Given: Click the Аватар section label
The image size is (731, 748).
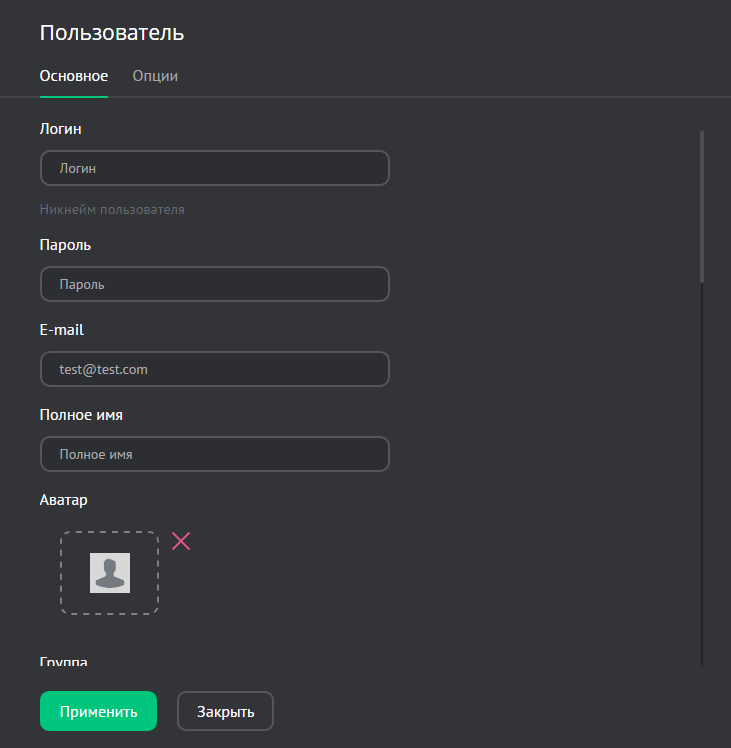Looking at the screenshot, I should pos(65,499).
